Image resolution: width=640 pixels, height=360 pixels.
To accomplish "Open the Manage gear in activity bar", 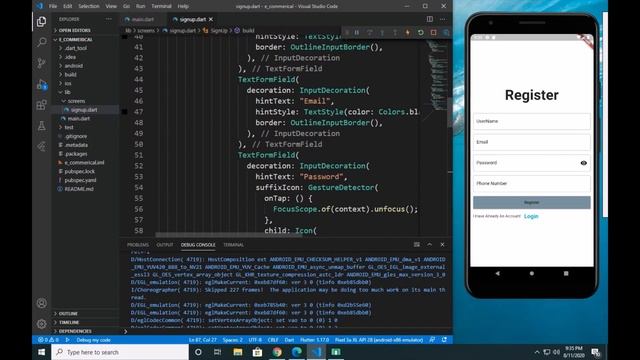I will tap(41, 324).
